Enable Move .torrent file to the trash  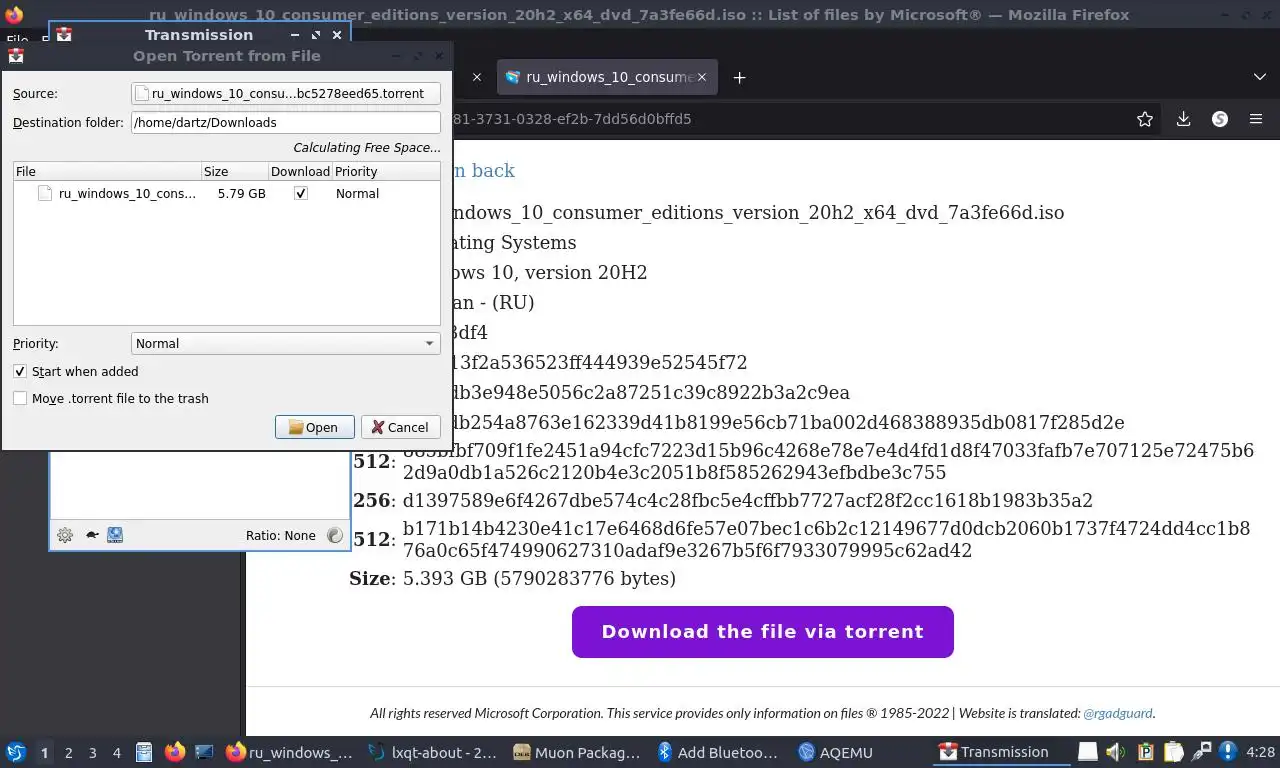tap(20, 398)
